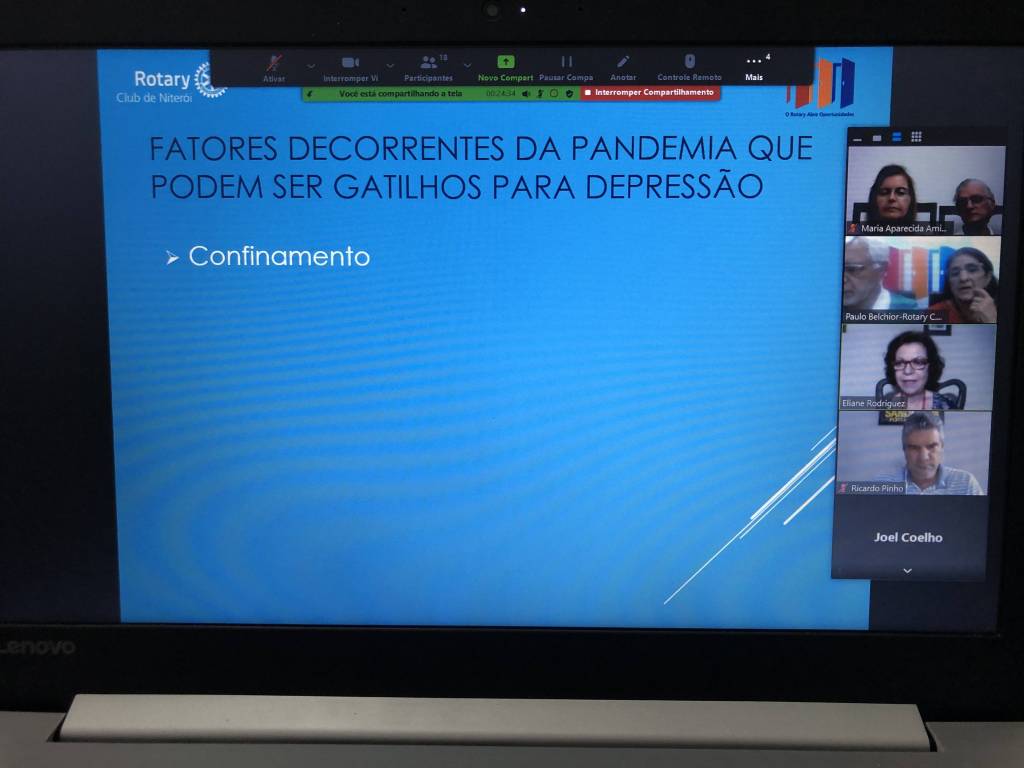Click Ricardo Pinho video thumbnail
Screen dimensions: 1024x768
(x=912, y=453)
